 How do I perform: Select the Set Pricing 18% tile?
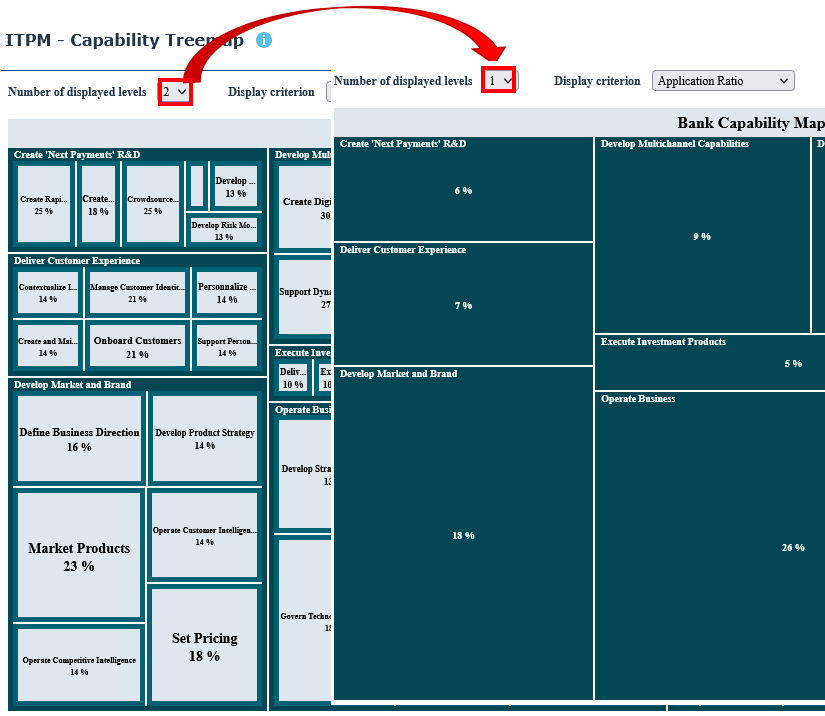[x=204, y=645]
